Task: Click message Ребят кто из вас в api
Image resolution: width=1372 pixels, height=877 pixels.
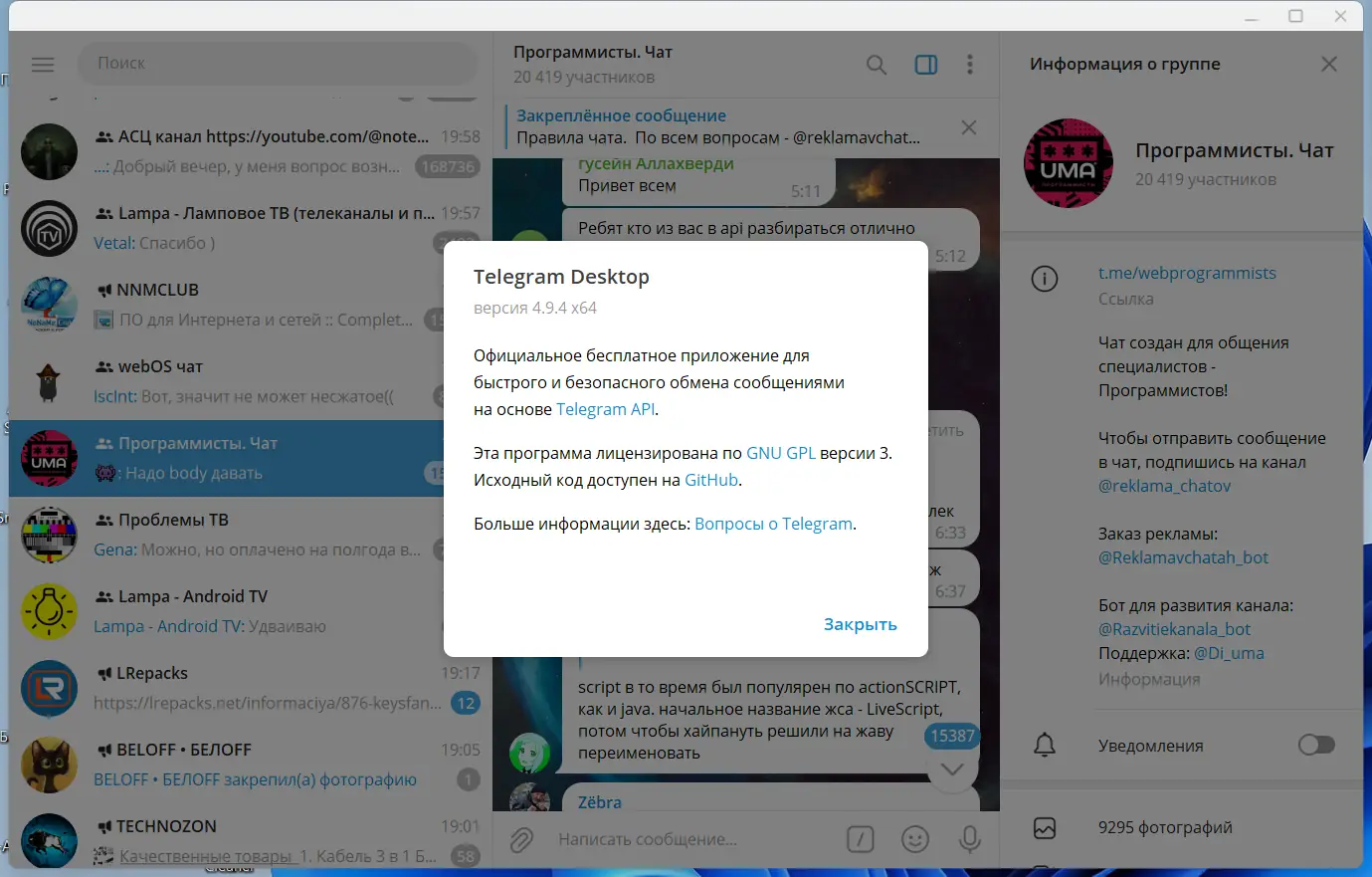Action: [x=746, y=228]
